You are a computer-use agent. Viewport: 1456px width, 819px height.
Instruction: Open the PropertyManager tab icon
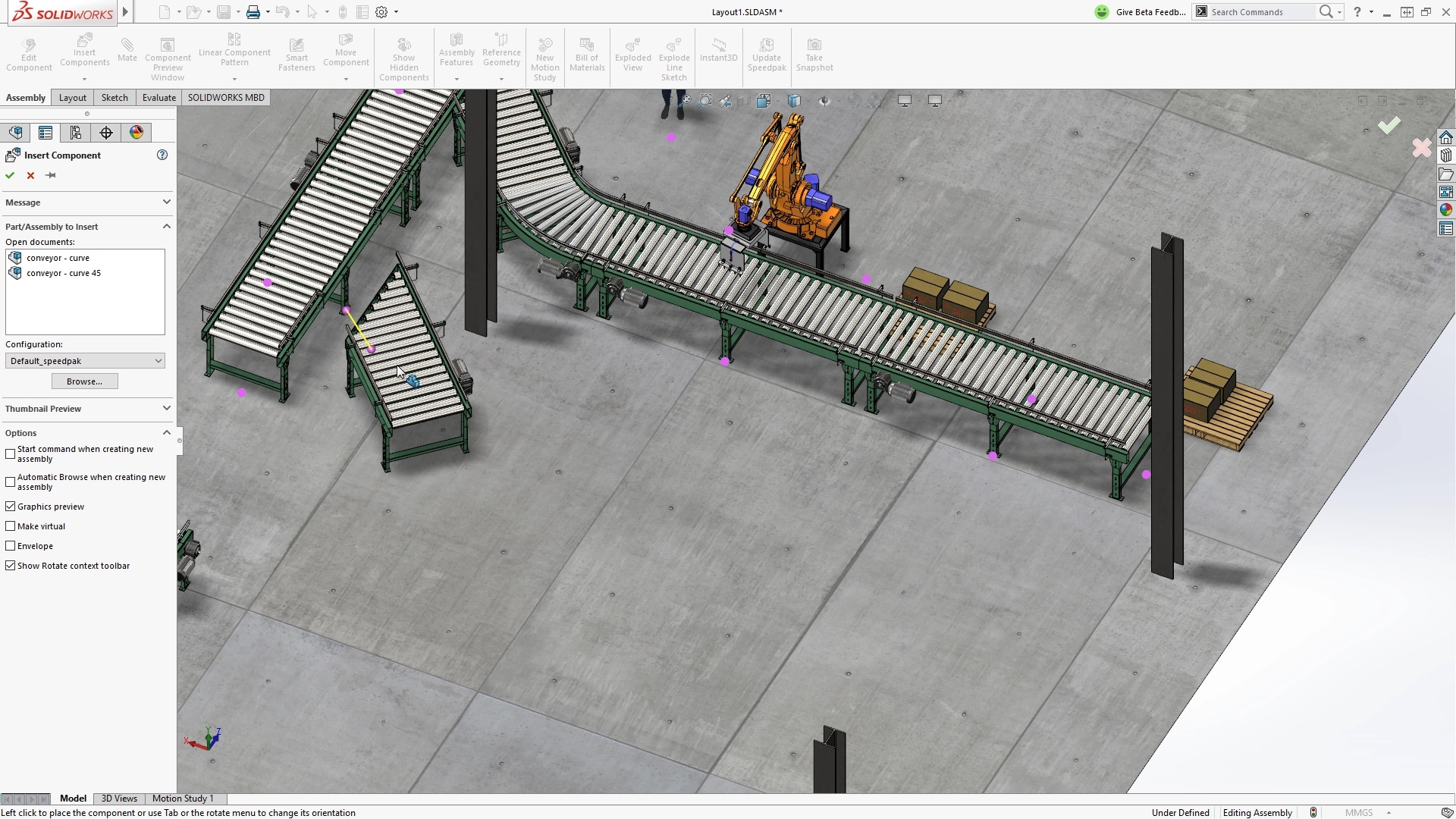(45, 133)
